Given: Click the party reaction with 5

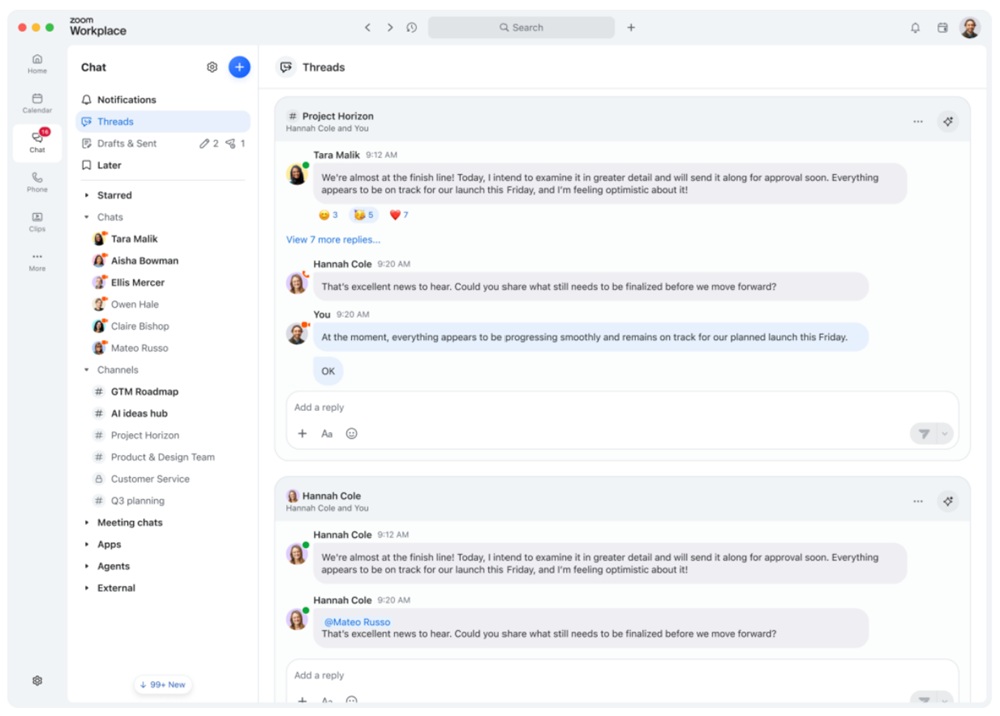Looking at the screenshot, I should coord(364,215).
